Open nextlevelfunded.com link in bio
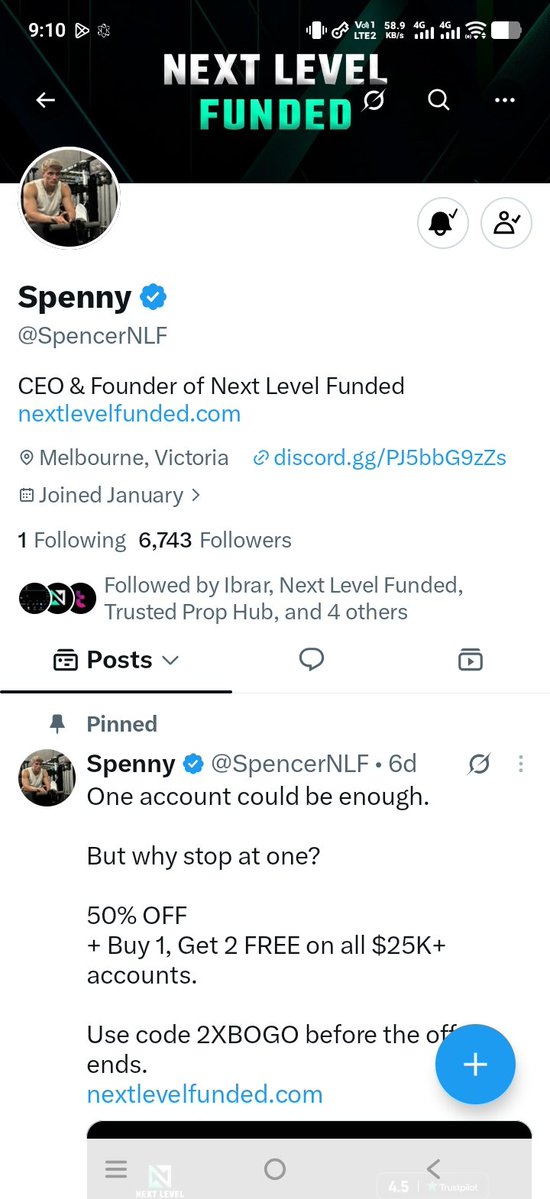The height and width of the screenshot is (1199, 550). coord(129,414)
